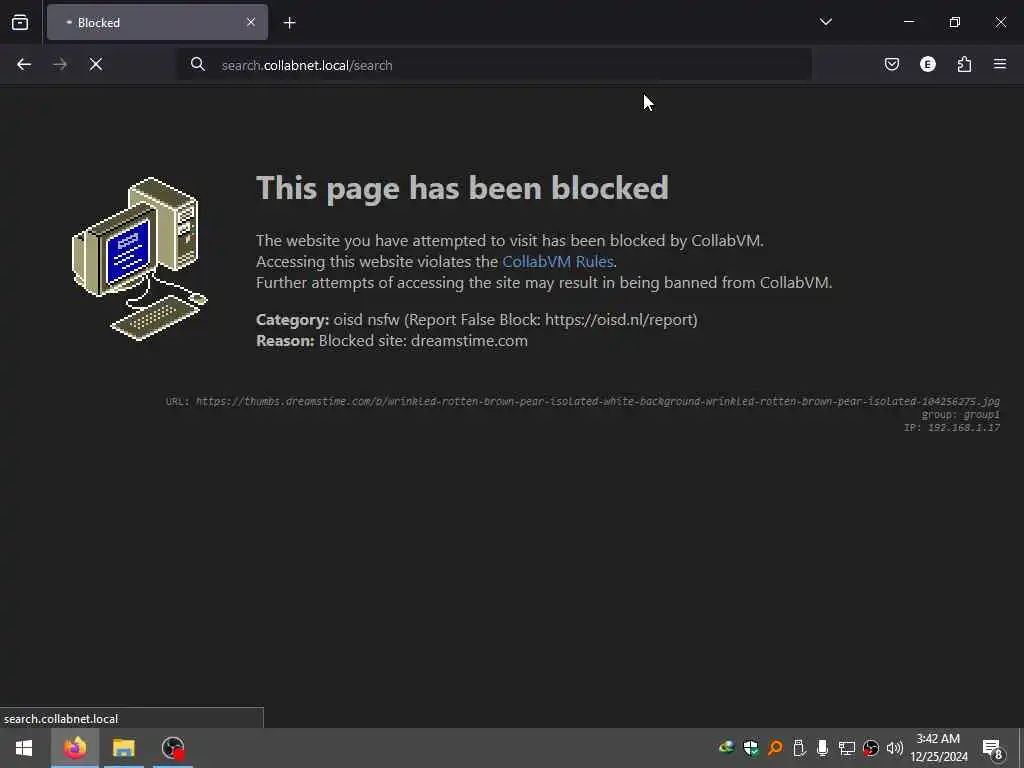Screen dimensions: 1024x768
Task: Switch to the Blocked tab
Action: coord(157,22)
